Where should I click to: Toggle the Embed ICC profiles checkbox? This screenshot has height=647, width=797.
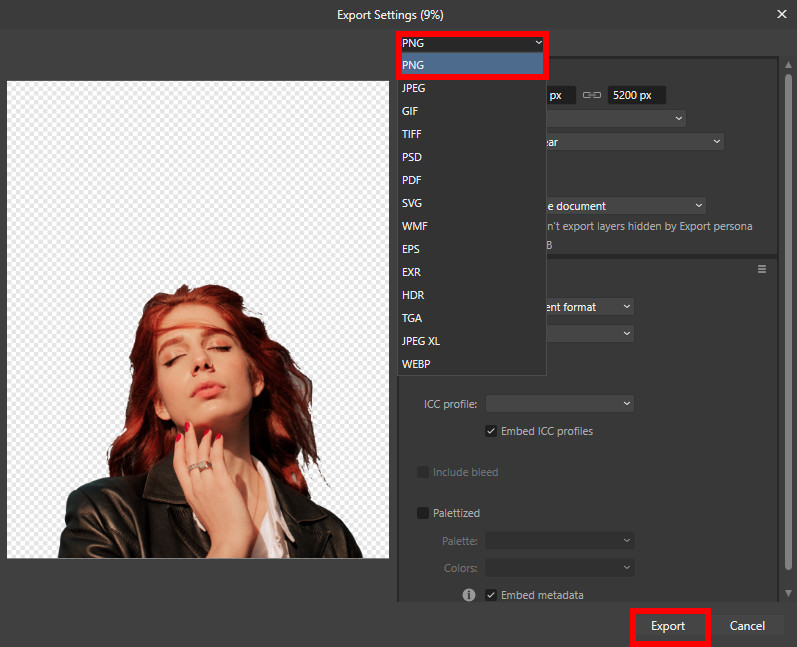click(x=491, y=431)
